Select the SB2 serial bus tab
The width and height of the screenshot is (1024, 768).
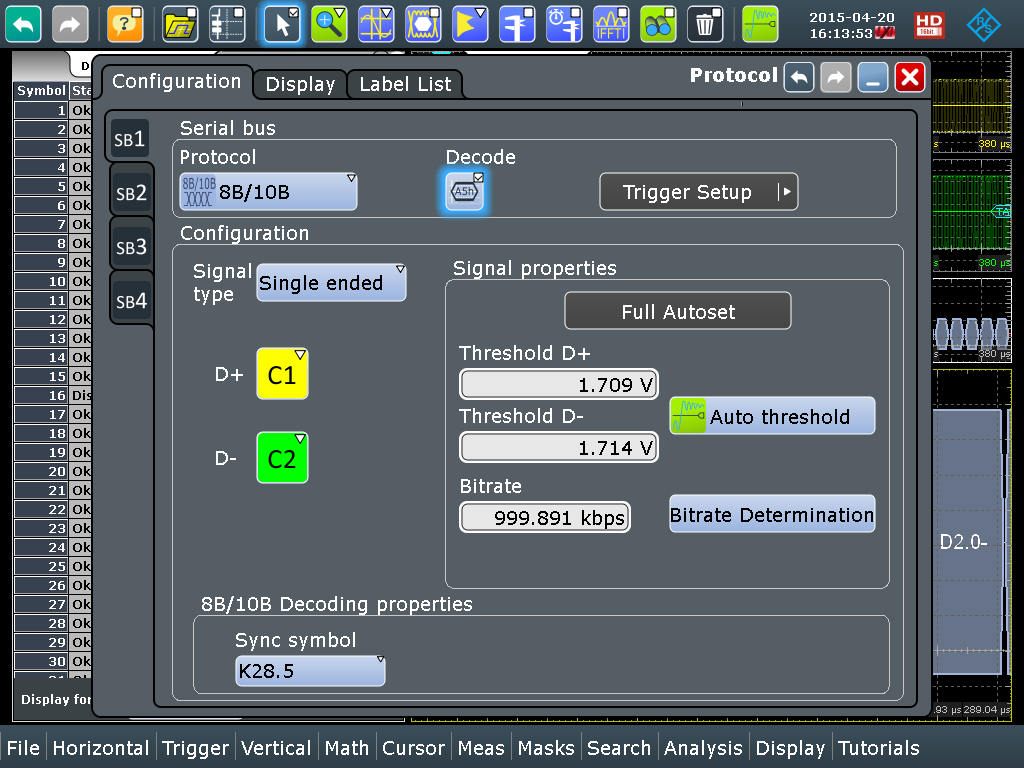coord(131,192)
